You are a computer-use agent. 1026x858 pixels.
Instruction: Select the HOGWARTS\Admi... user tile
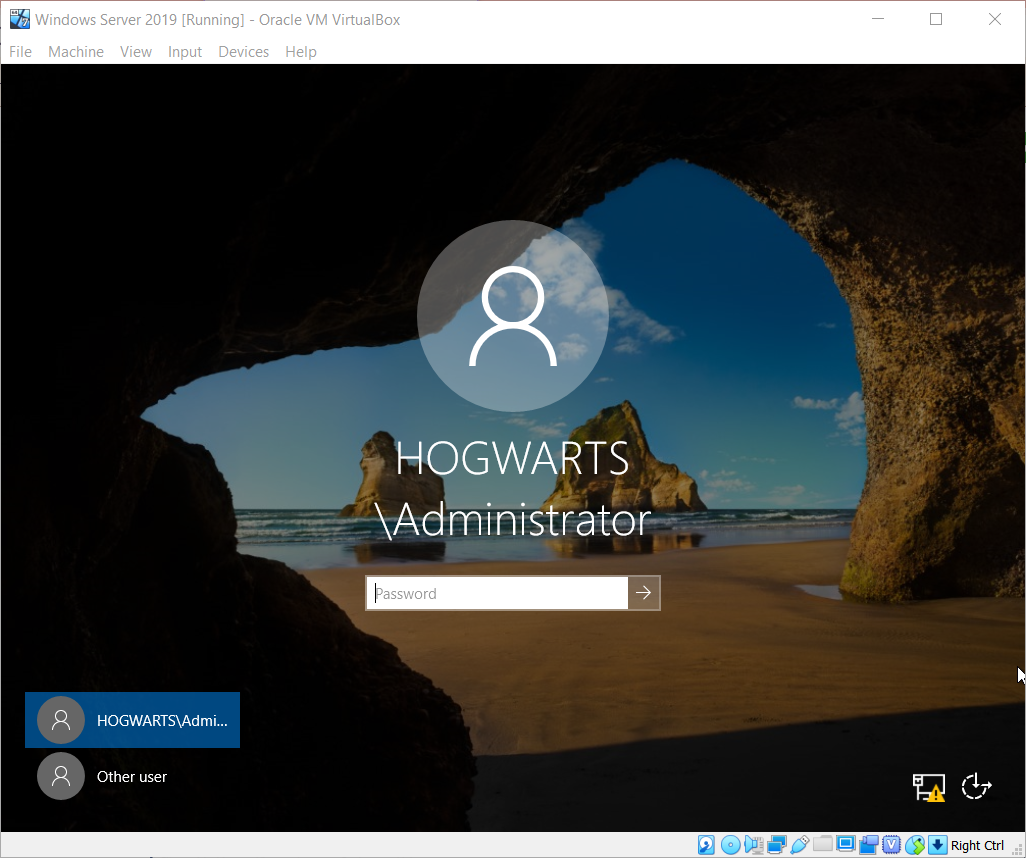tap(132, 720)
